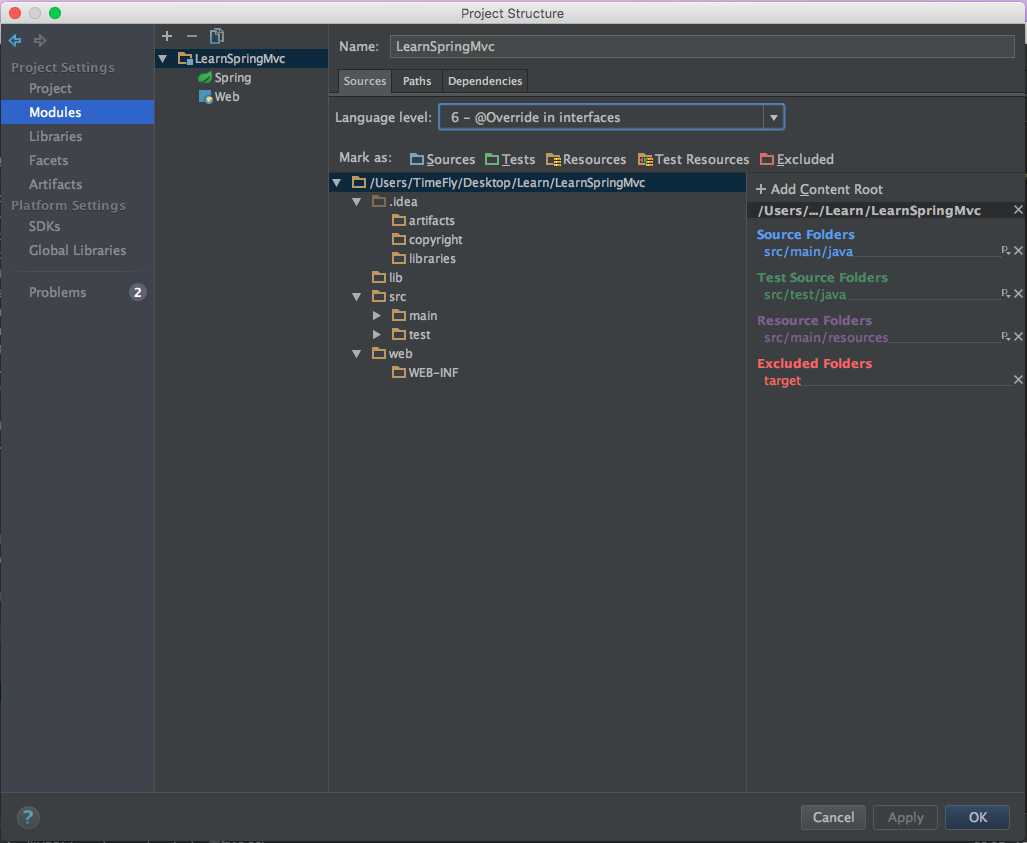This screenshot has height=843, width=1027.
Task: Collapse the src folder
Action: pyautogui.click(x=357, y=297)
